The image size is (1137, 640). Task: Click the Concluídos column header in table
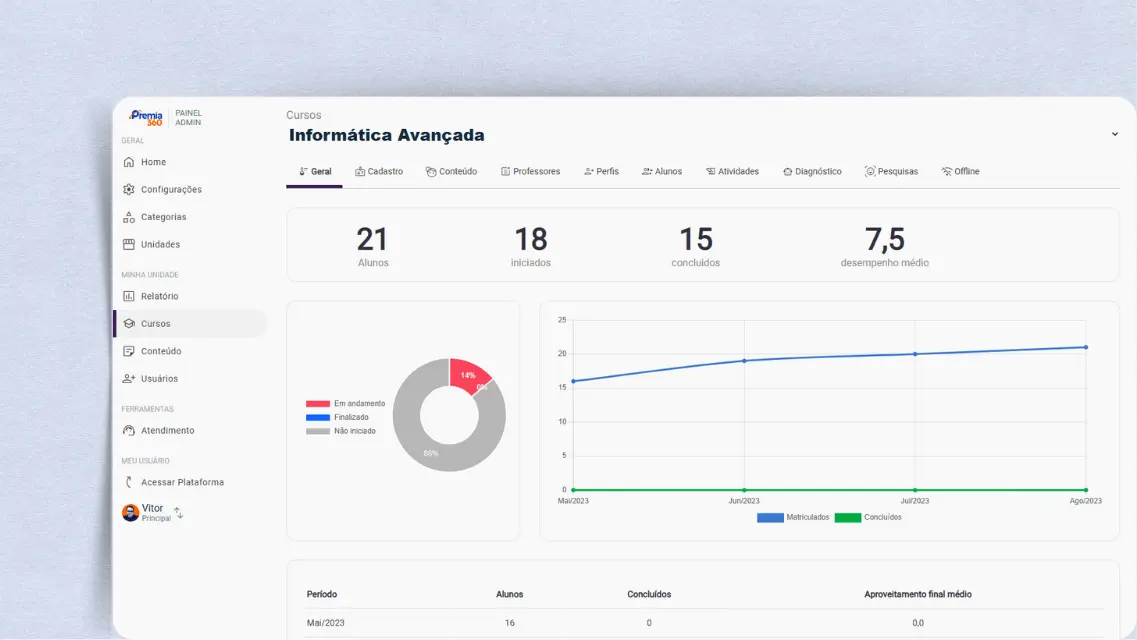[x=649, y=594]
